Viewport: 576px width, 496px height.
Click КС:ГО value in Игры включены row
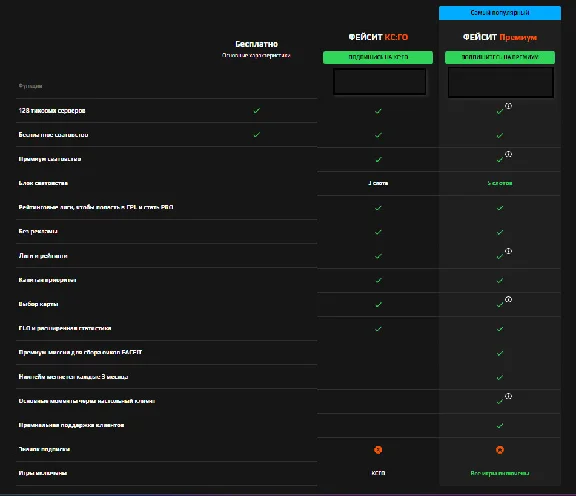pos(378,473)
